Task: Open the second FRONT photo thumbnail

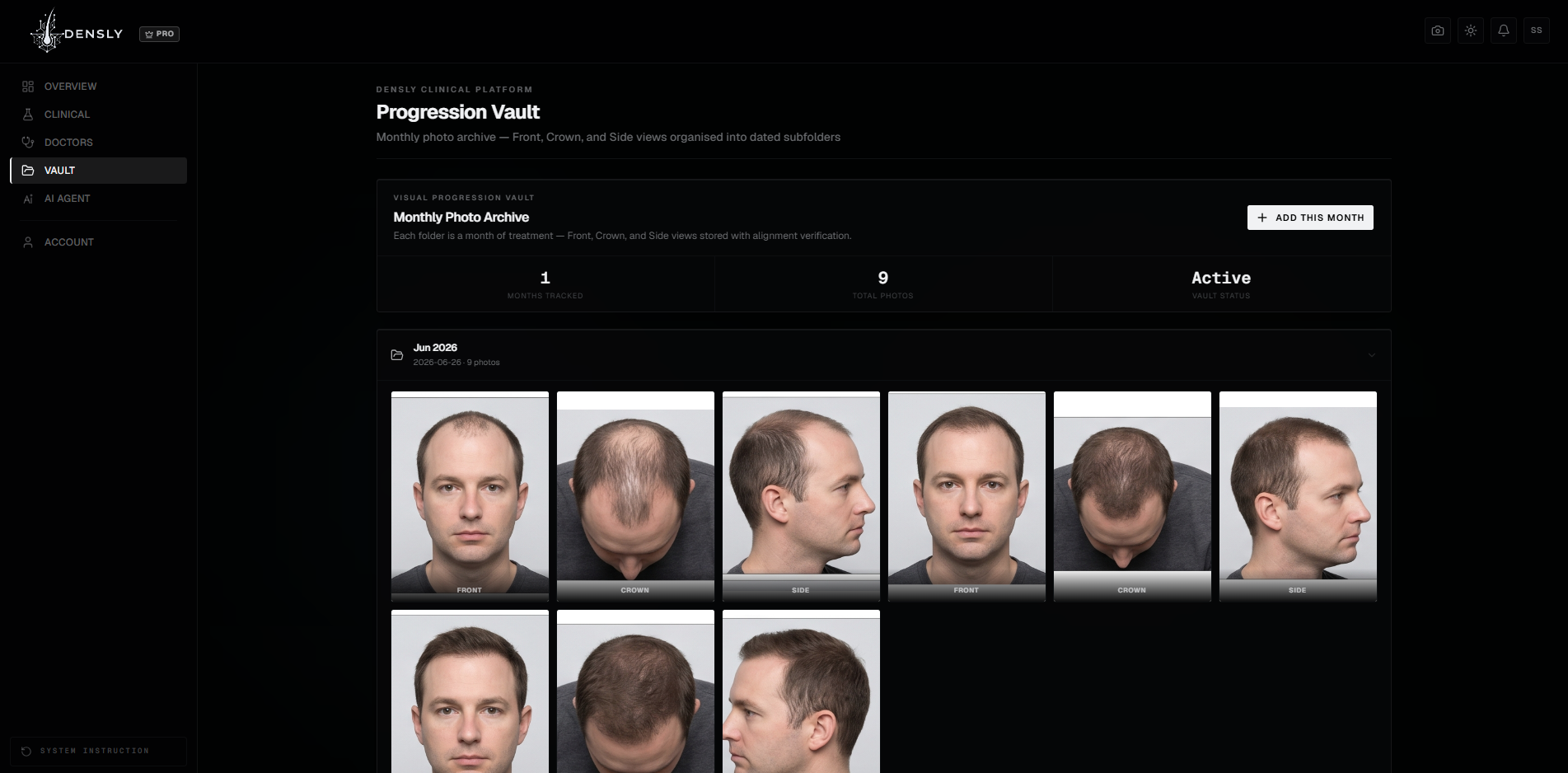Action: [967, 496]
